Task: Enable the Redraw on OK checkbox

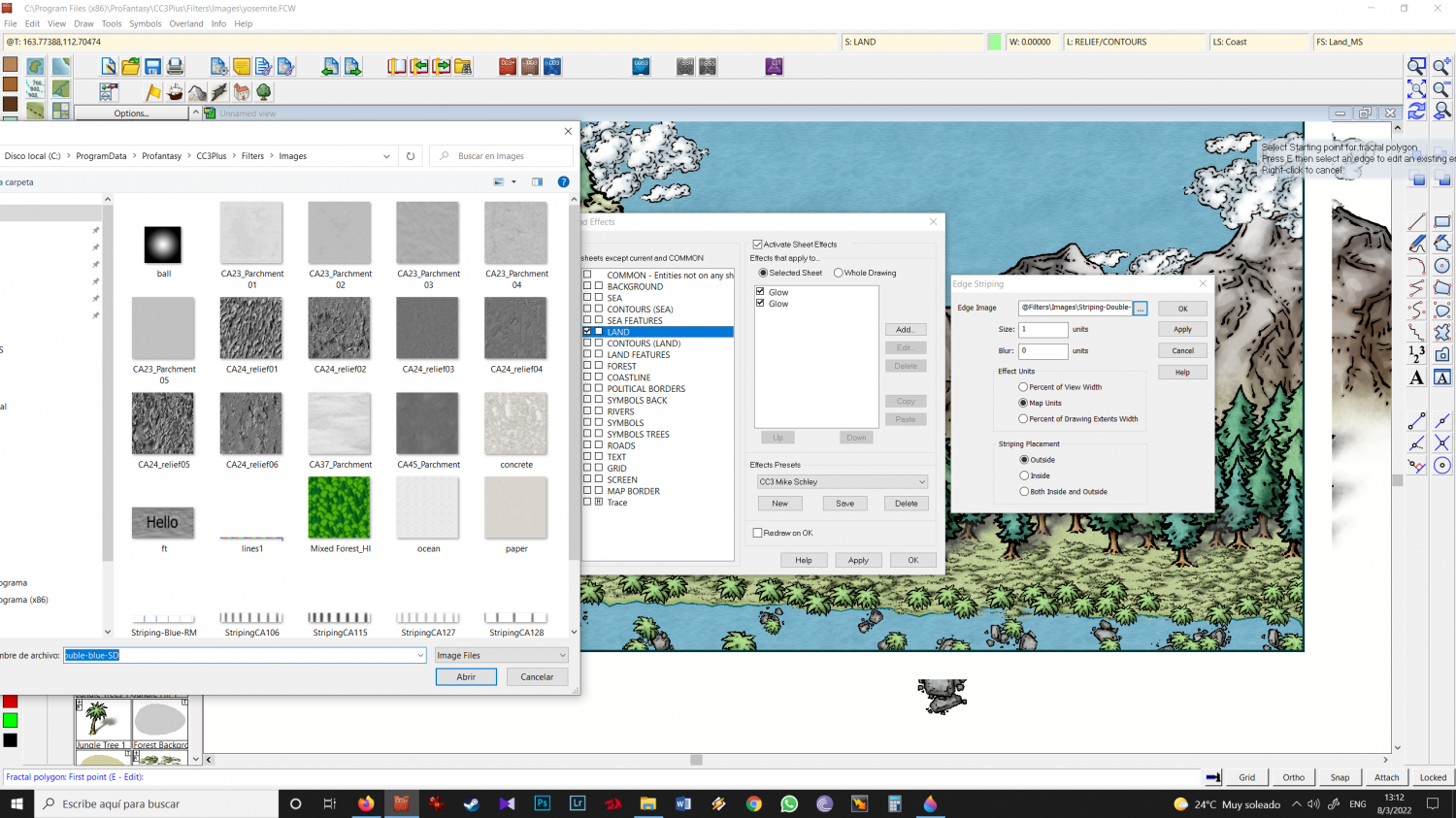Action: pyautogui.click(x=758, y=533)
